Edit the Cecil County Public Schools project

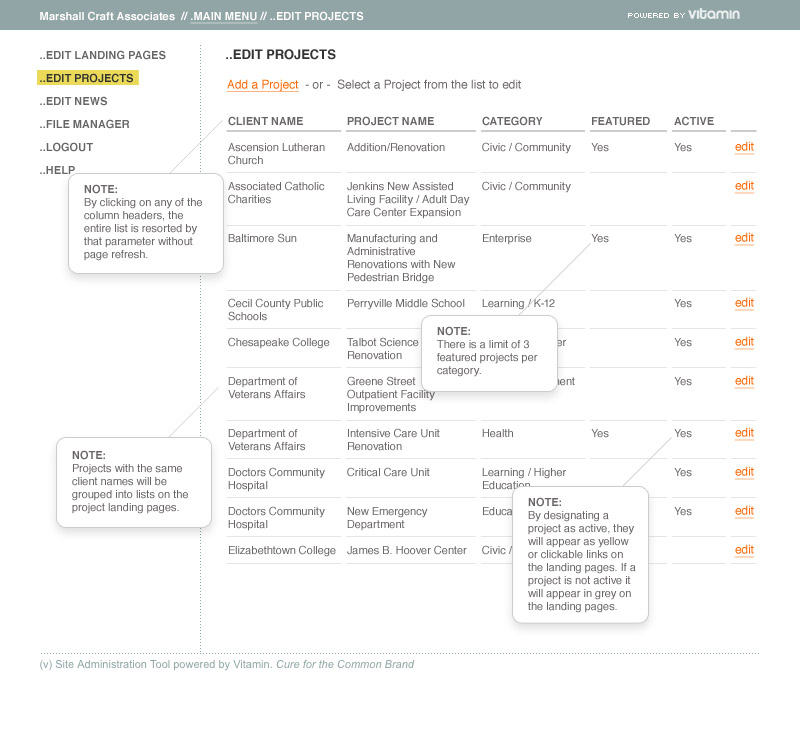pyautogui.click(x=744, y=303)
